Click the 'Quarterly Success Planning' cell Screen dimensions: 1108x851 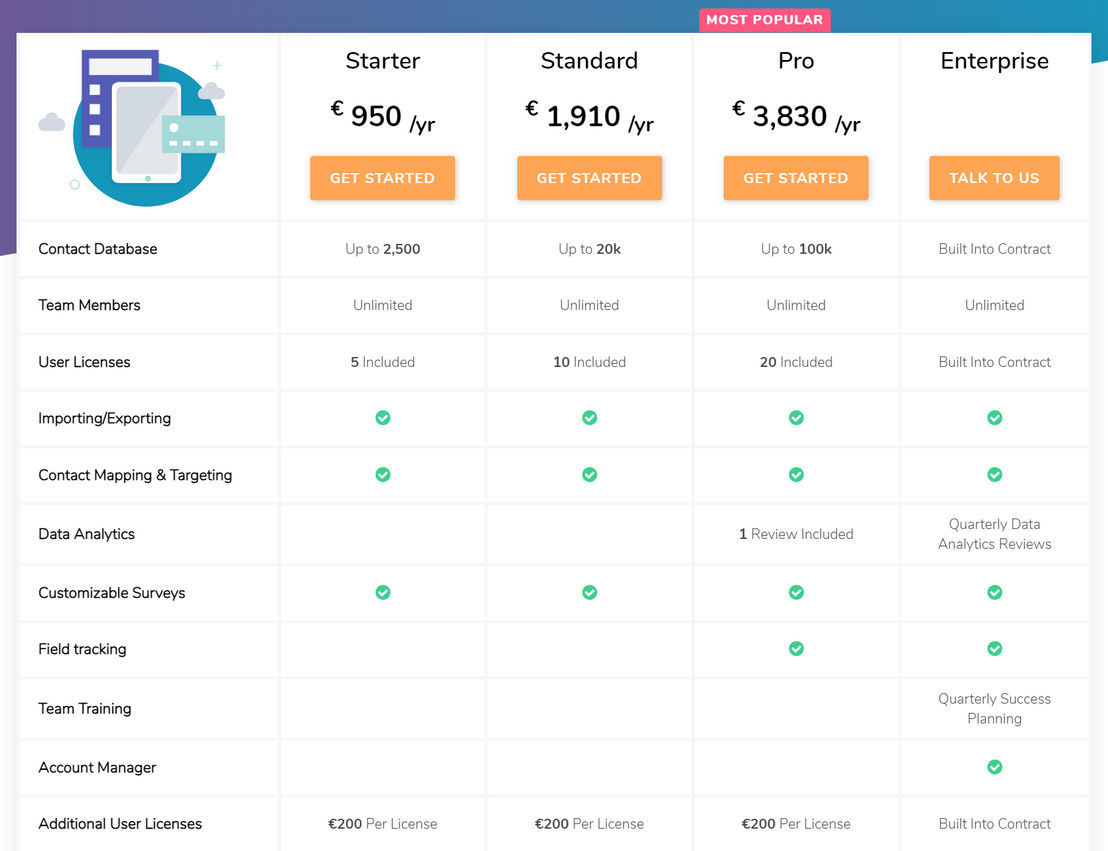[x=995, y=708]
